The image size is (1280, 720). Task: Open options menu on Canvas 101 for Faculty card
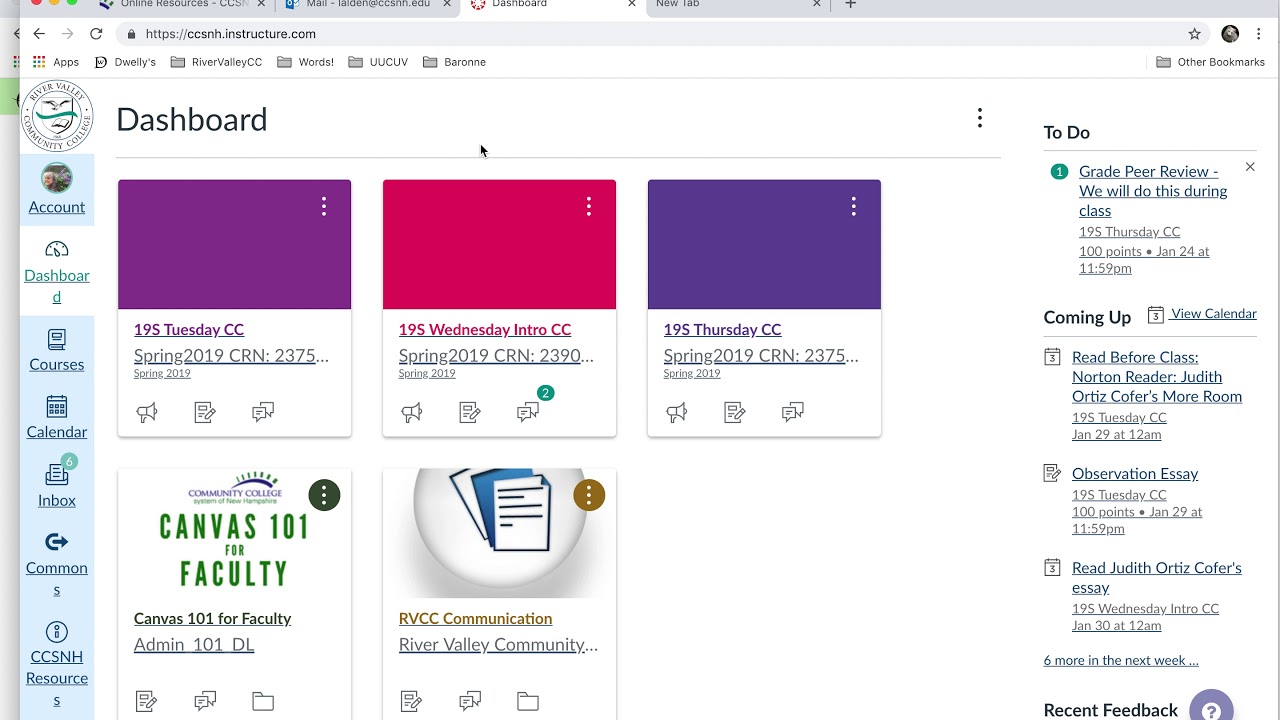click(x=324, y=495)
